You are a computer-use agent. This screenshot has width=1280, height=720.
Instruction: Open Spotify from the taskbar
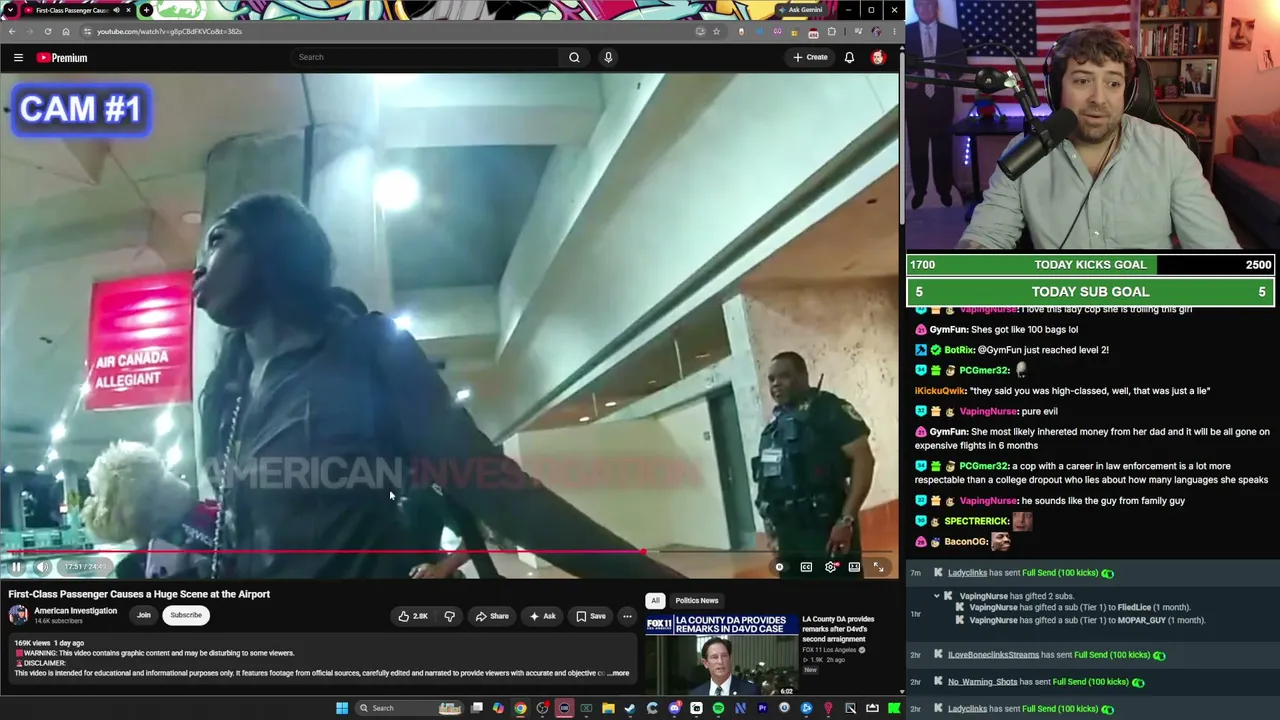[718, 708]
